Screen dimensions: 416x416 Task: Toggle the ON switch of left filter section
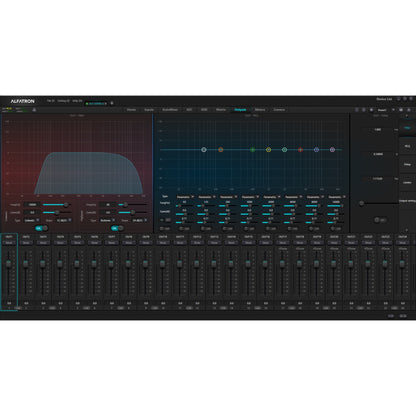tap(42, 228)
